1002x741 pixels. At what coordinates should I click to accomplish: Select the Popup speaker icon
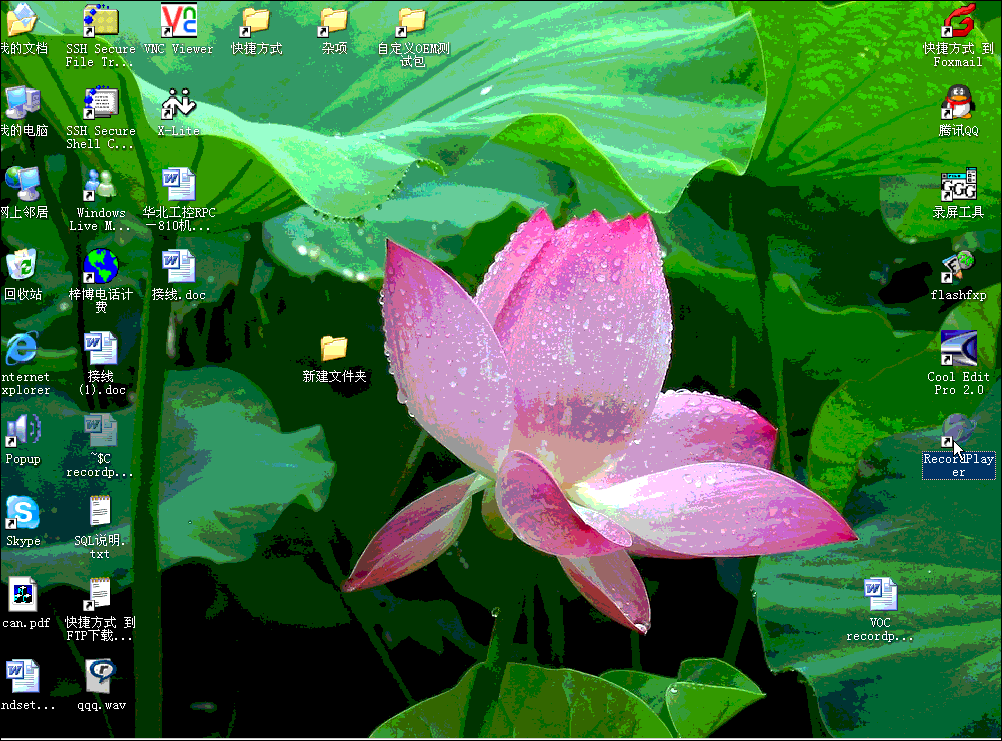coord(22,432)
